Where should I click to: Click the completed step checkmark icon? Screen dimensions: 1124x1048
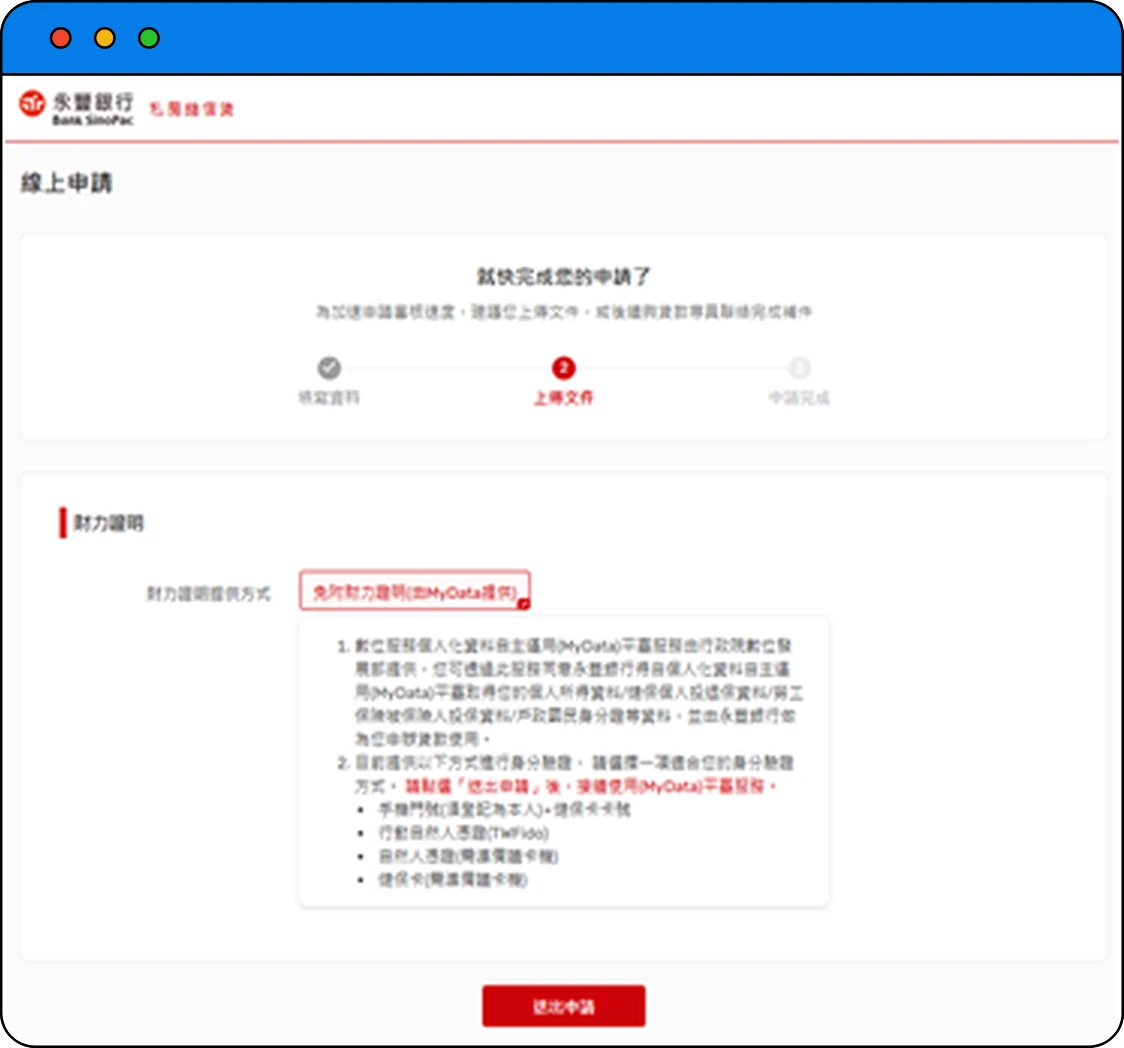(x=329, y=368)
